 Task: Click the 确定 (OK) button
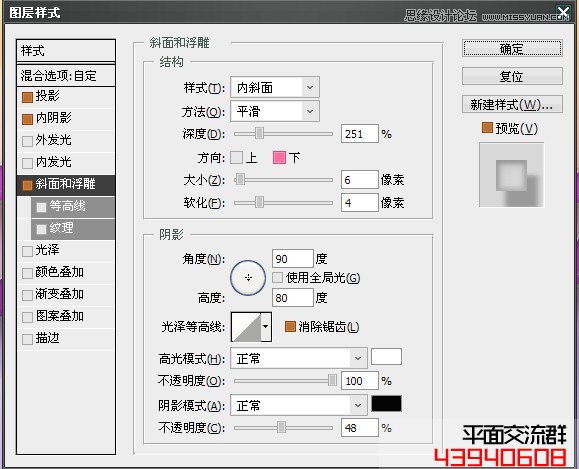pos(512,48)
